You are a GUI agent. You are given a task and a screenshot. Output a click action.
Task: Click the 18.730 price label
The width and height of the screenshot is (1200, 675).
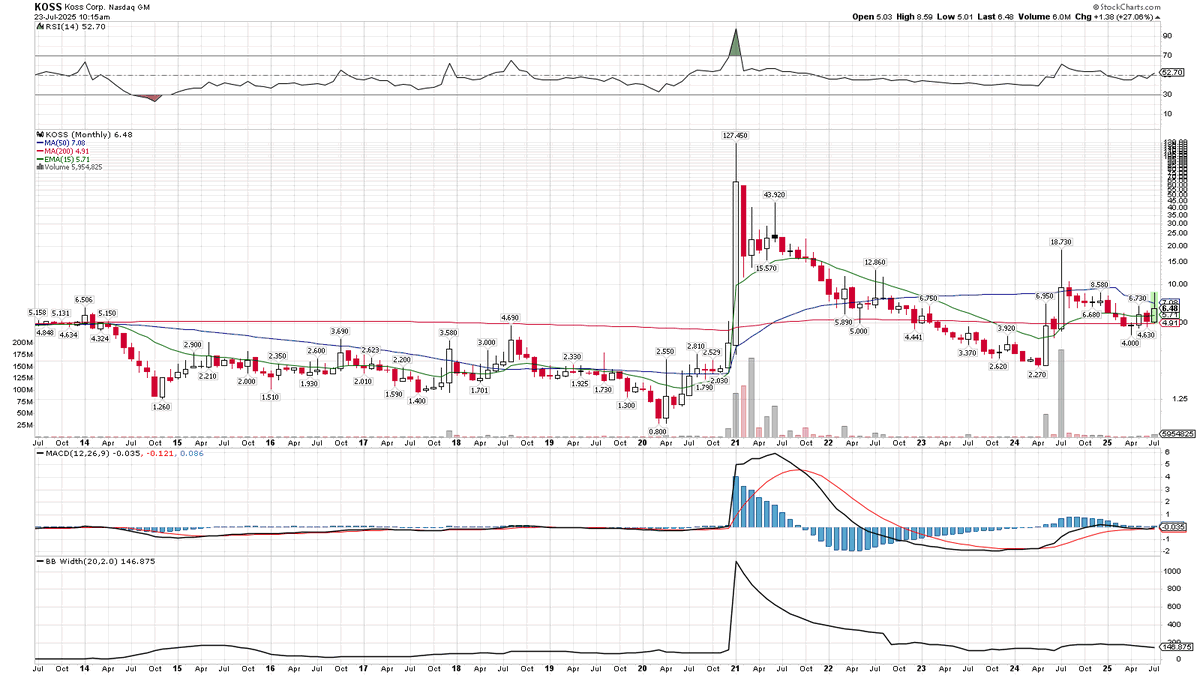pos(1061,242)
